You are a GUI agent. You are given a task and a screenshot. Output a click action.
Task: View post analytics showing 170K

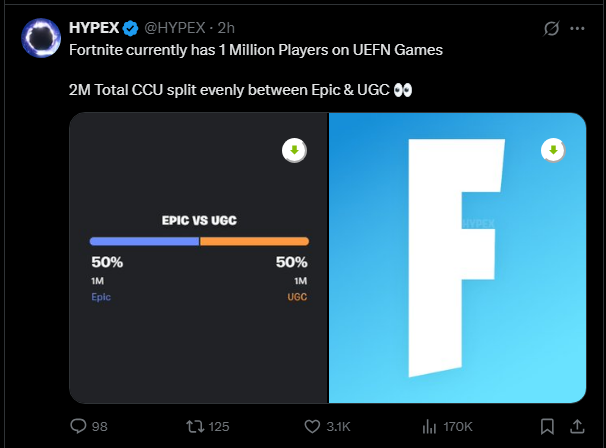(x=430, y=427)
